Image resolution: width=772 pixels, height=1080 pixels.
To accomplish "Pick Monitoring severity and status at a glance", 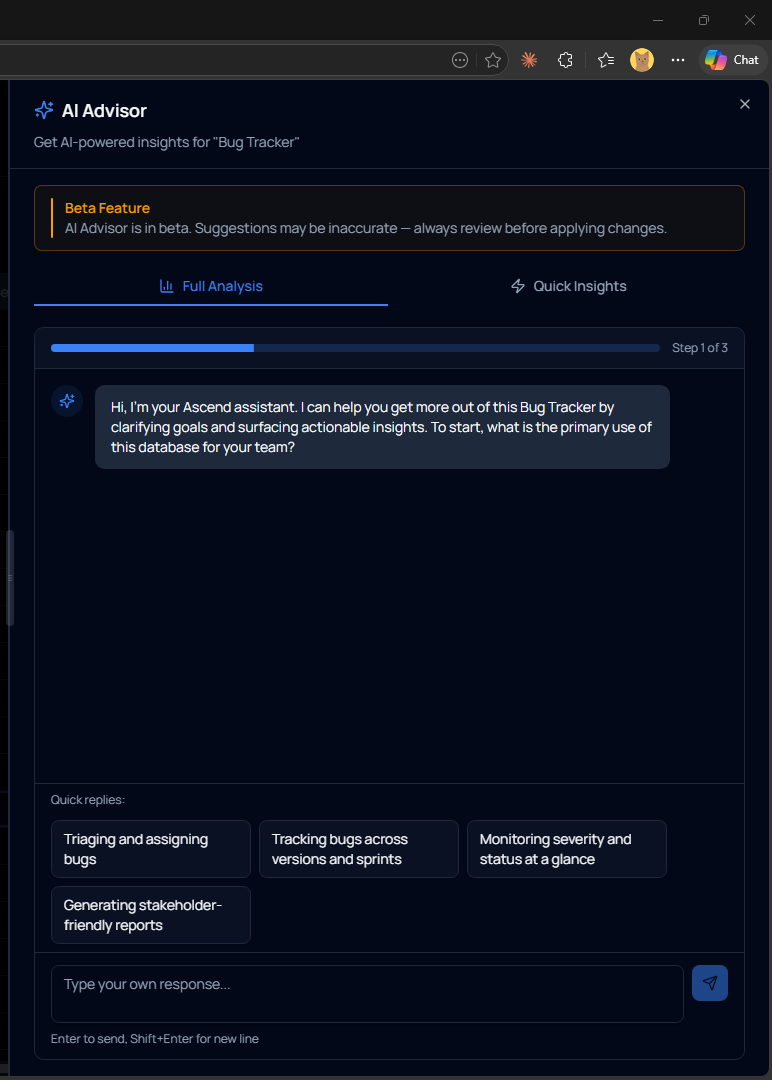I will pos(566,848).
